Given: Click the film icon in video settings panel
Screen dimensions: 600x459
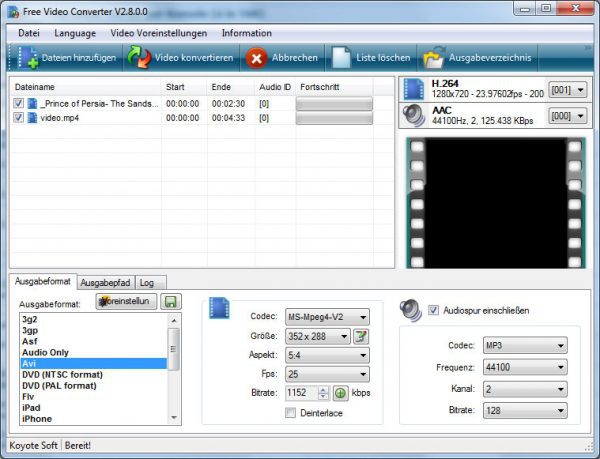Looking at the screenshot, I should click(x=219, y=308).
